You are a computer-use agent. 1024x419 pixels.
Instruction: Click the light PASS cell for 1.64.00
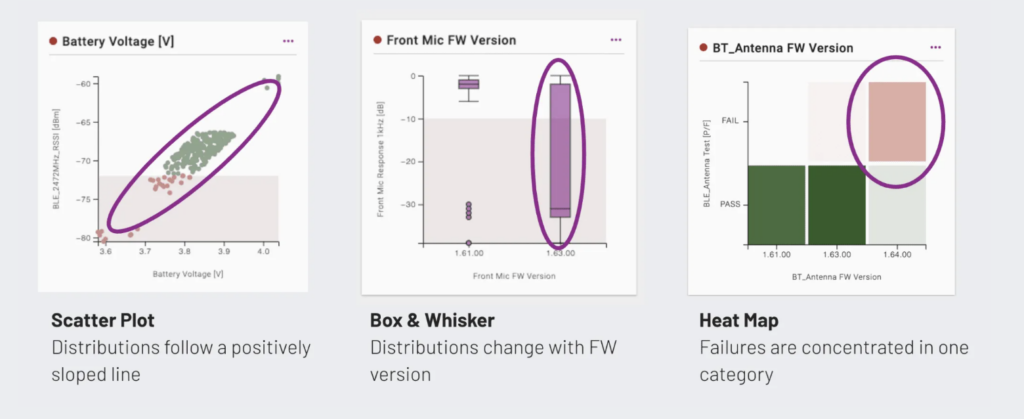click(x=897, y=204)
